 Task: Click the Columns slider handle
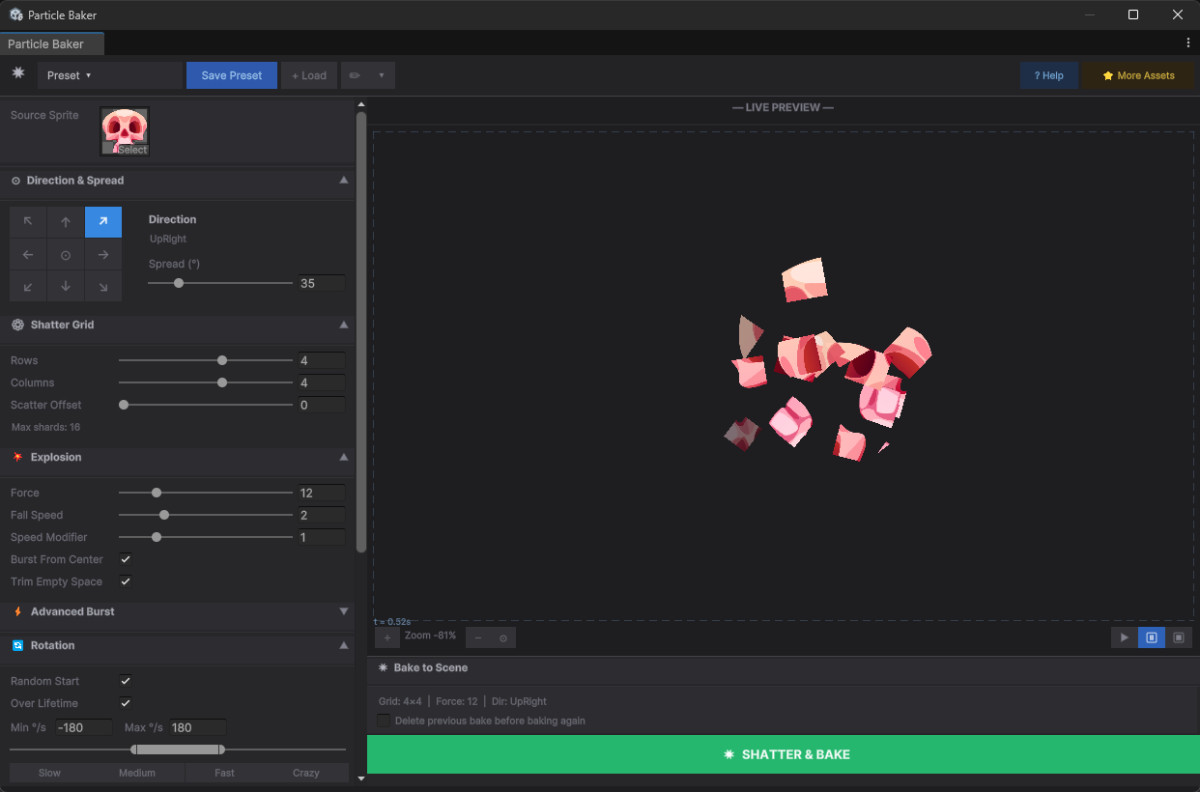pyautogui.click(x=222, y=382)
